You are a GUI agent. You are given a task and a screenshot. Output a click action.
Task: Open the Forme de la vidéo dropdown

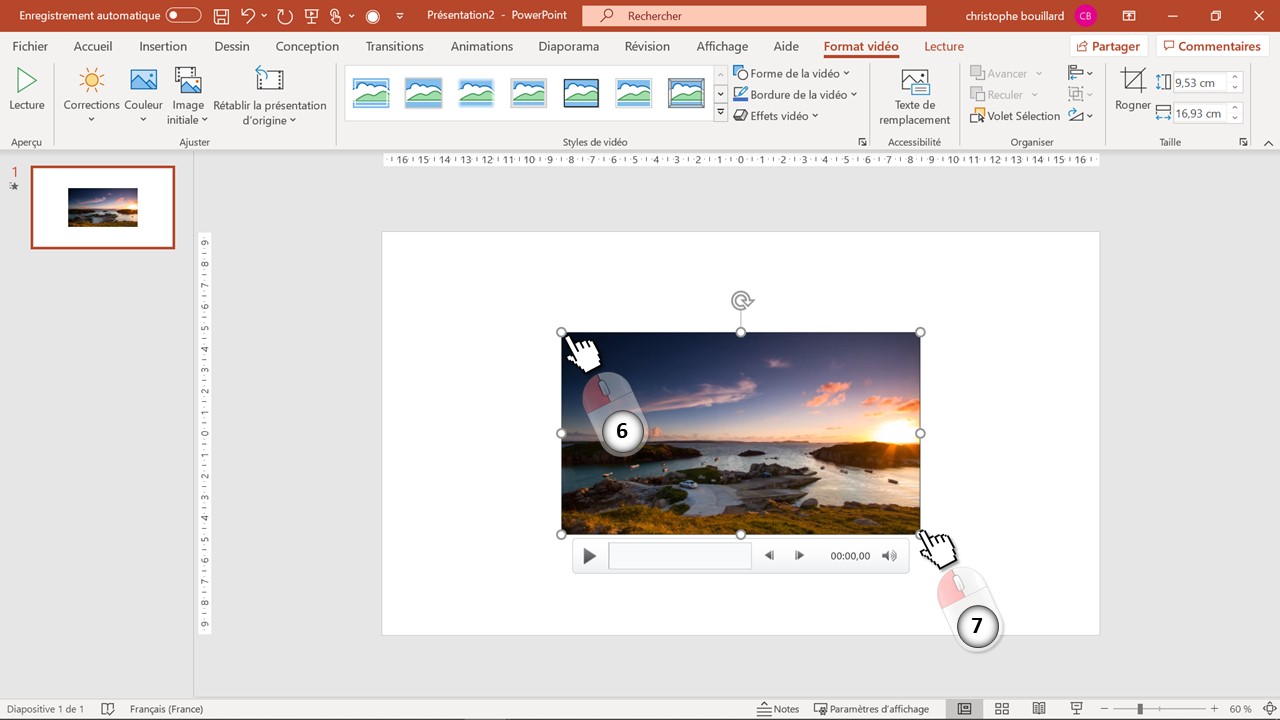point(791,73)
